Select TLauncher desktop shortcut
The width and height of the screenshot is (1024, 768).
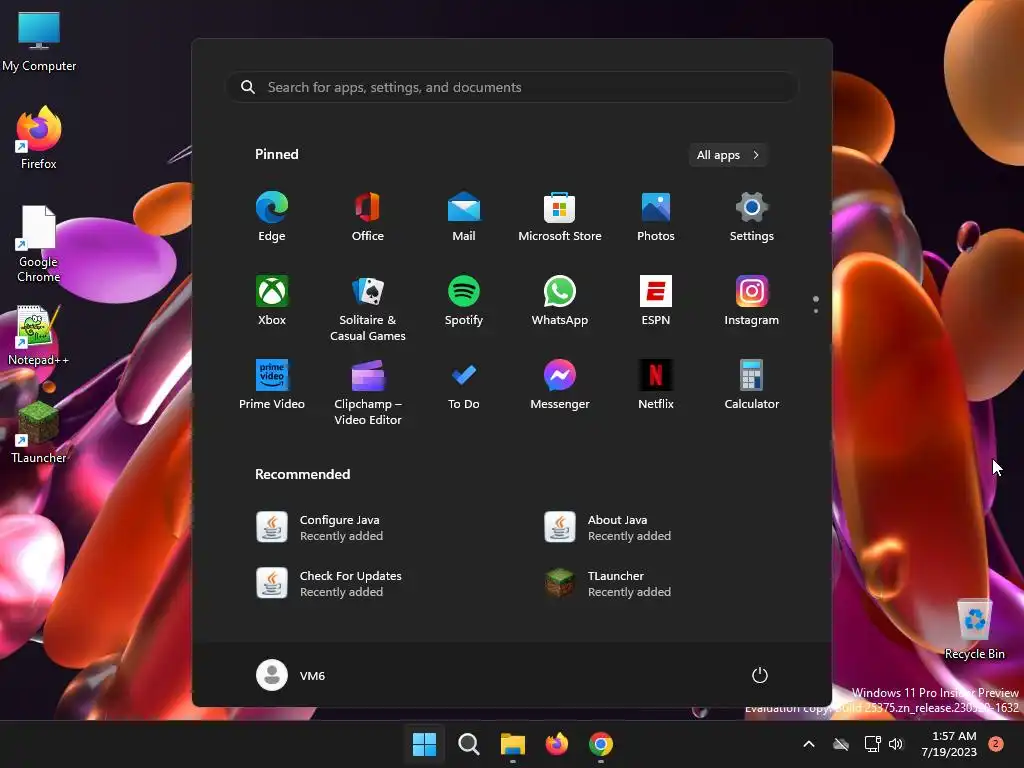(x=39, y=433)
